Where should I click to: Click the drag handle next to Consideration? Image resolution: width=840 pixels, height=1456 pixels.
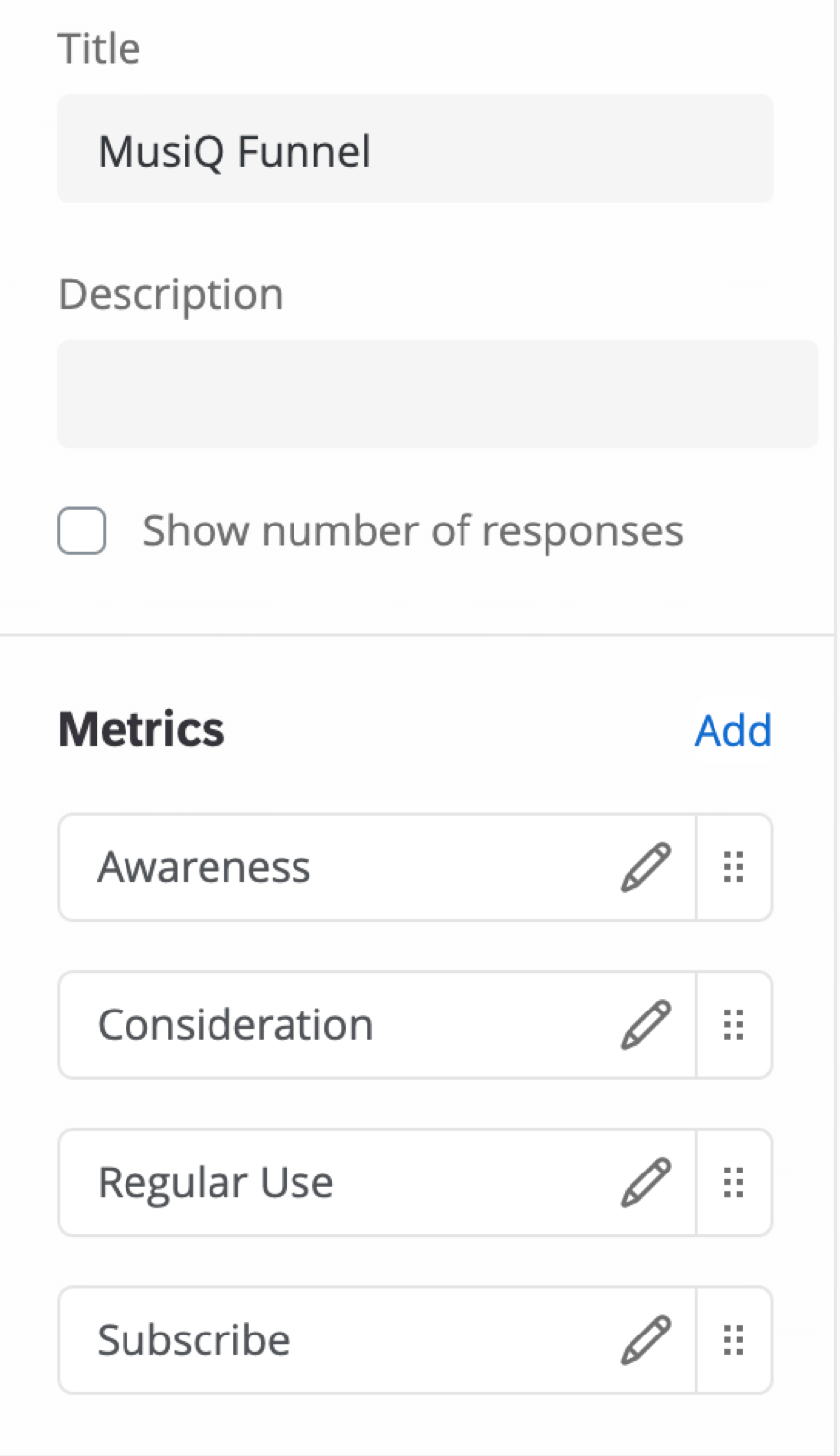[733, 1024]
